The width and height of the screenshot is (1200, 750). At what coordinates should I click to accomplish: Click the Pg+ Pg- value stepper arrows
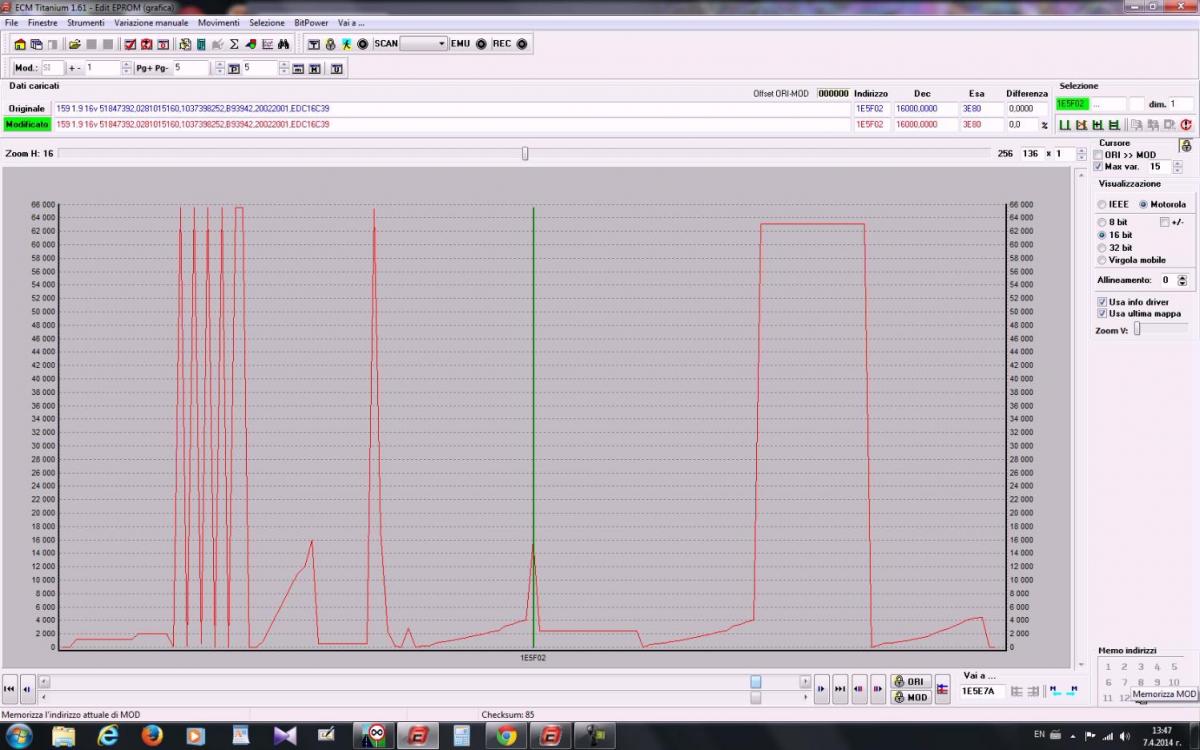point(219,68)
